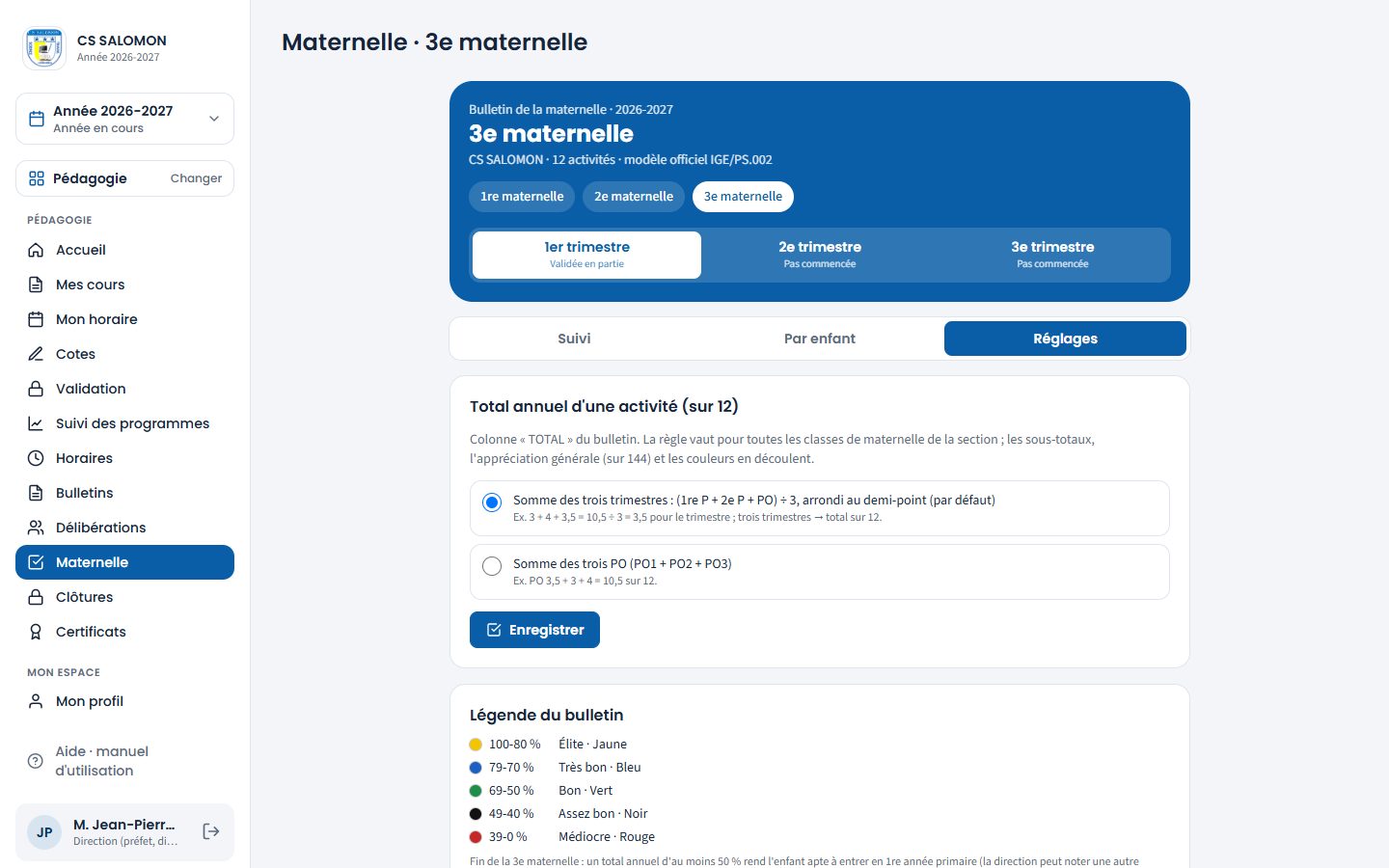Image resolution: width=1389 pixels, height=868 pixels.
Task: Open the Réglages tab
Action: click(x=1065, y=339)
